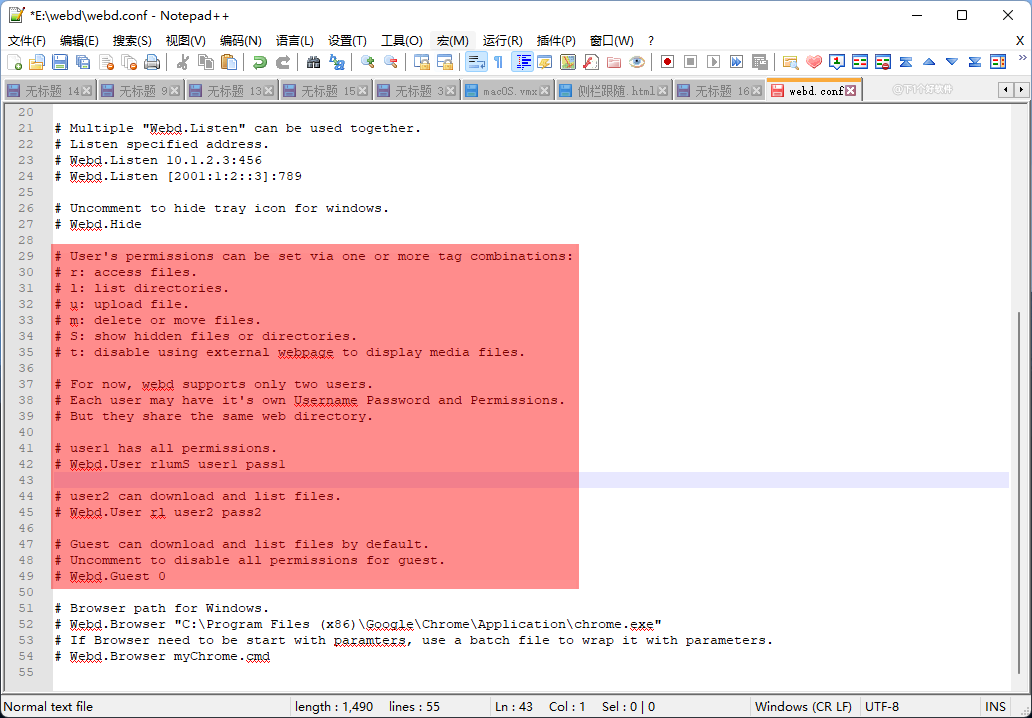The width and height of the screenshot is (1032, 718).
Task: Toggle Word Wrap toolbar button
Action: (476, 63)
